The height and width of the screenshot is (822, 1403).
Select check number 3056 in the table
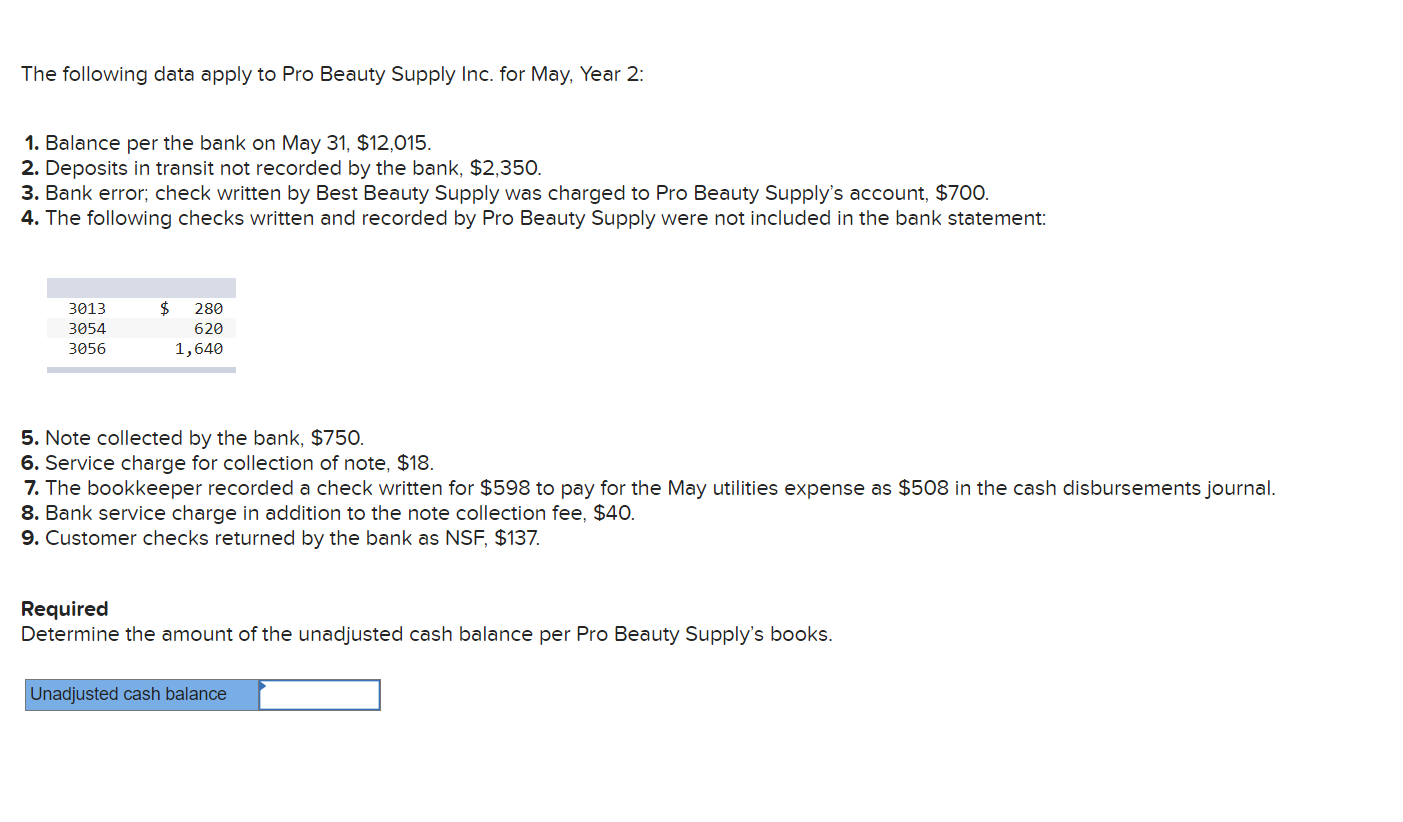[x=87, y=349]
